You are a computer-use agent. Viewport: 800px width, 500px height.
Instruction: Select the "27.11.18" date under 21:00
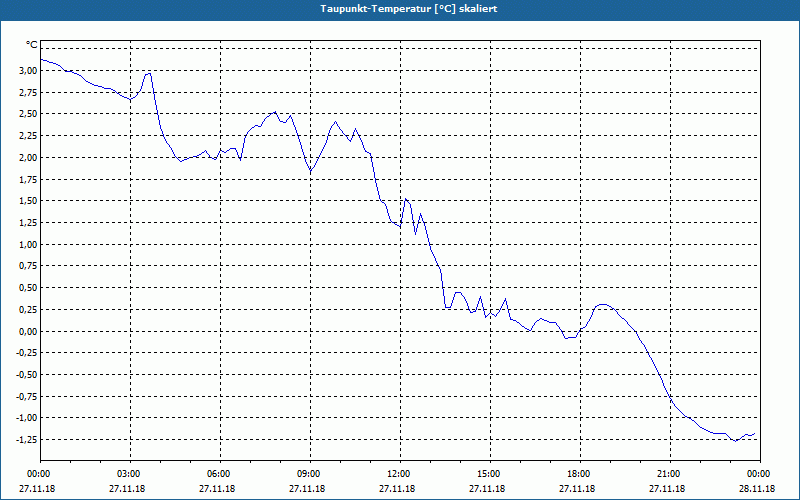667,489
